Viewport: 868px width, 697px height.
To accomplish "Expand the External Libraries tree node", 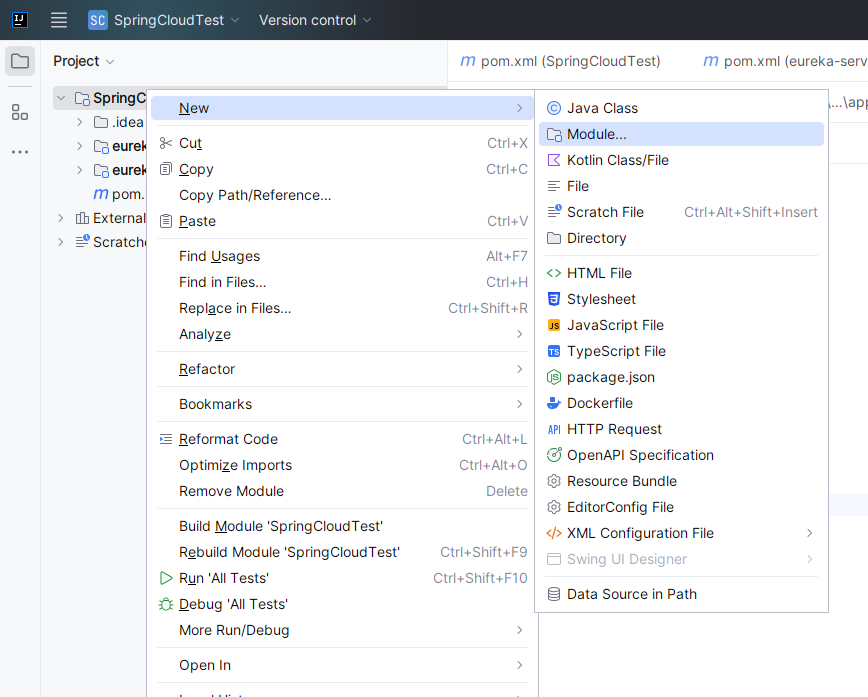I will 61,218.
